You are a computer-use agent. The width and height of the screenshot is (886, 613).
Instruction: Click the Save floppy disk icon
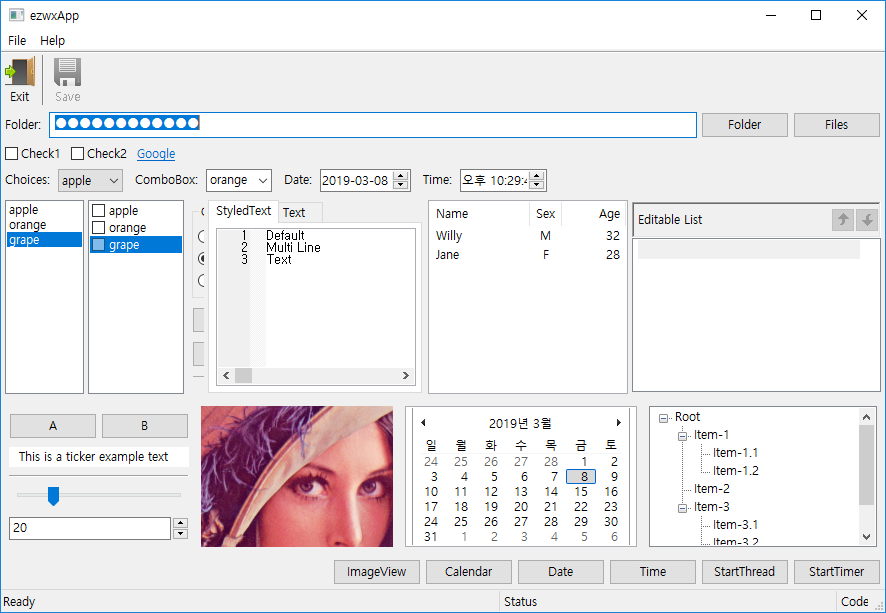point(67,72)
